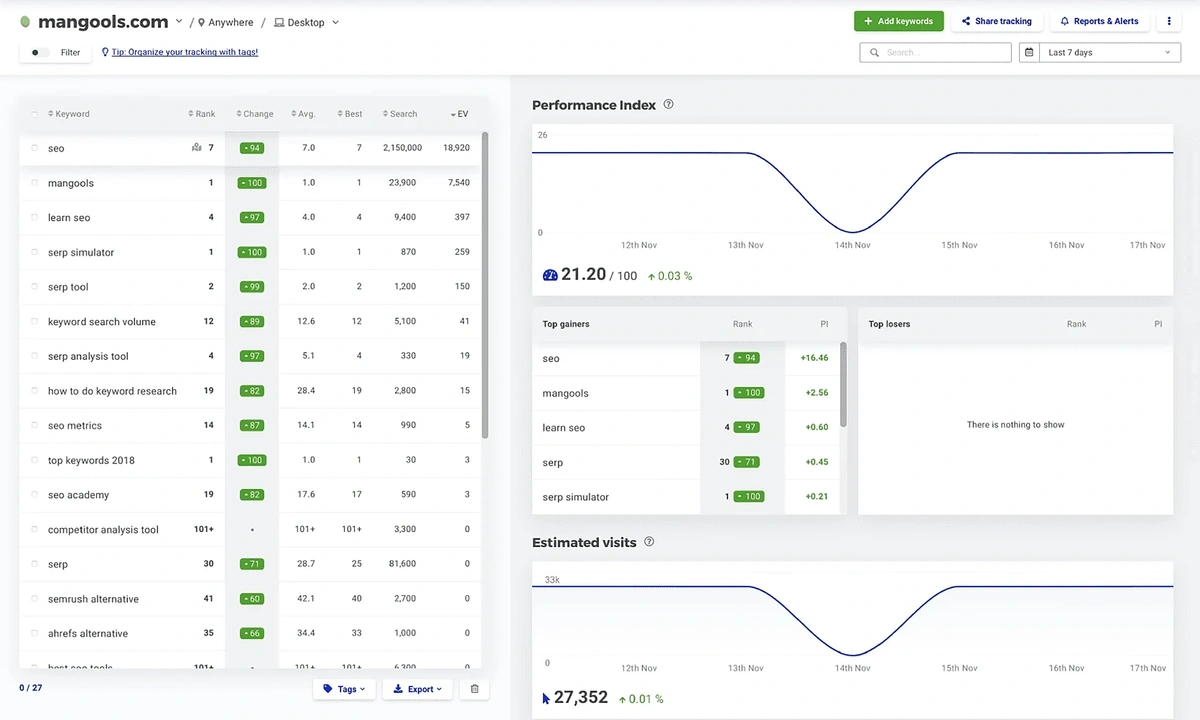Click the 18,920 EV value cell
The image size is (1200, 720).
456,148
